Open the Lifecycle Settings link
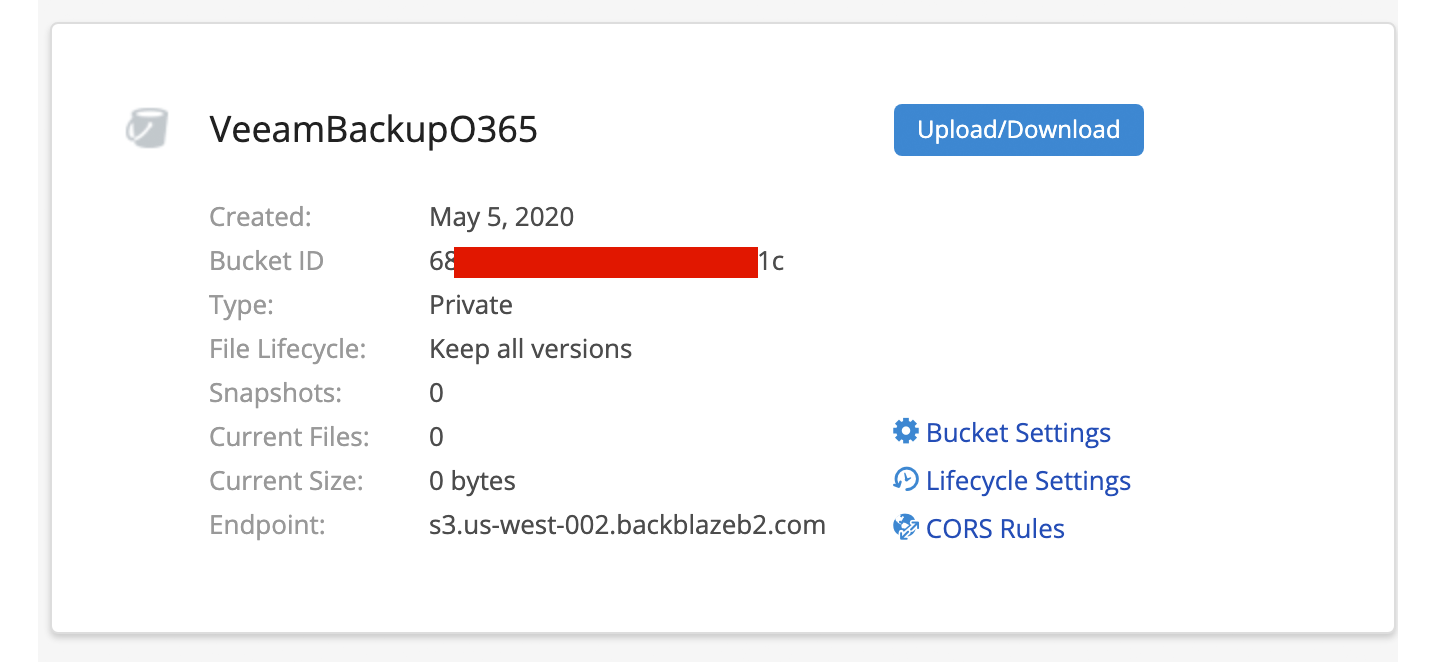 1028,481
